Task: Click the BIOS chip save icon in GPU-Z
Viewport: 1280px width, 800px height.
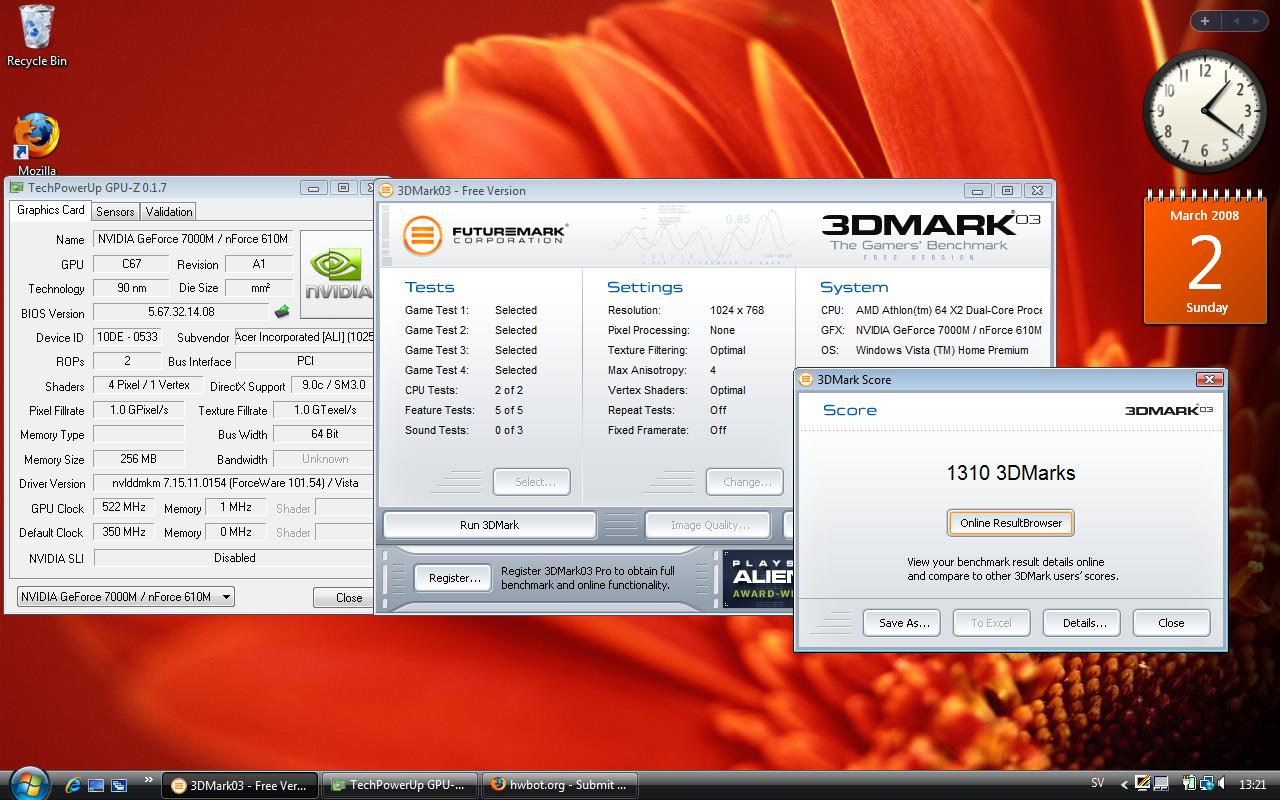Action: pyautogui.click(x=282, y=312)
